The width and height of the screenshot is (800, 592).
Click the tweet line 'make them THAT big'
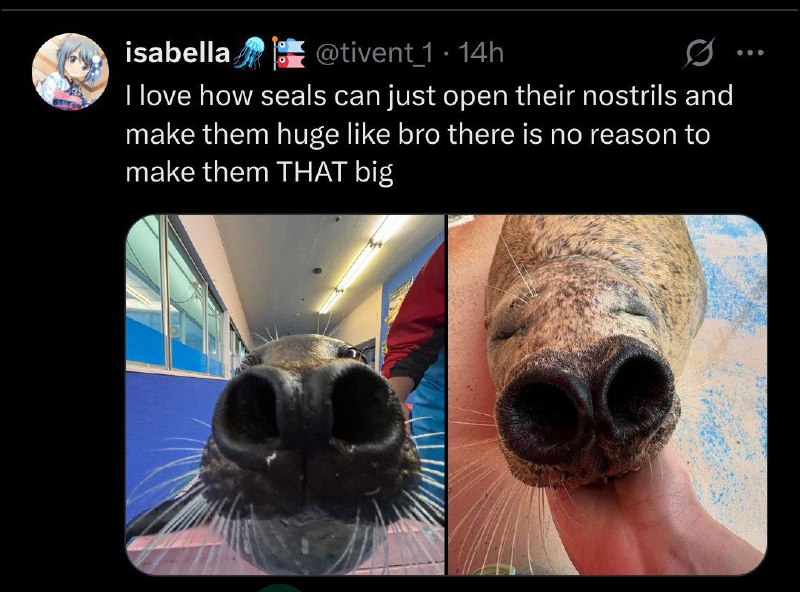259,172
